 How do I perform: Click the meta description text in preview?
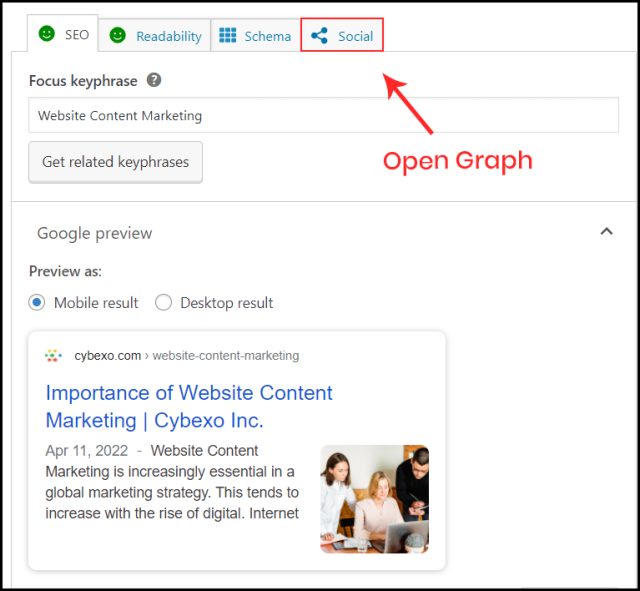172,482
